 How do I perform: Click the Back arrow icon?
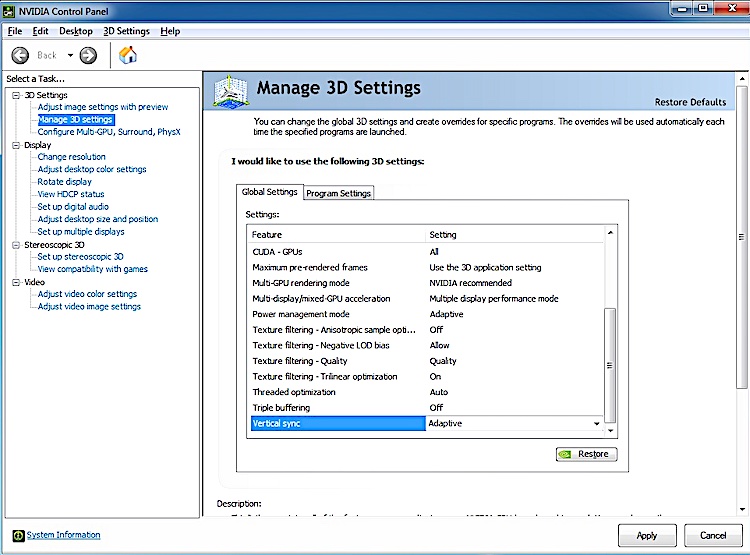(20, 56)
